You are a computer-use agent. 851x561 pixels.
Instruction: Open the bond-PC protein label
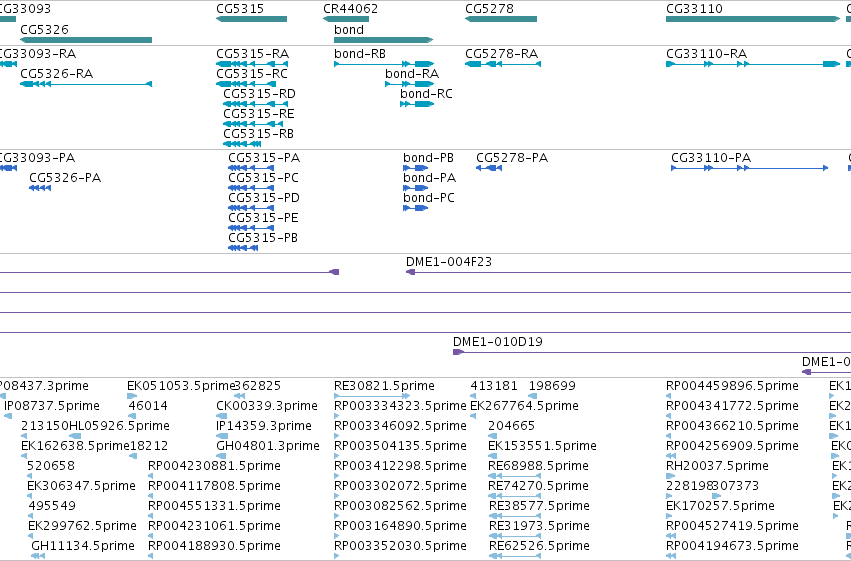click(x=429, y=198)
